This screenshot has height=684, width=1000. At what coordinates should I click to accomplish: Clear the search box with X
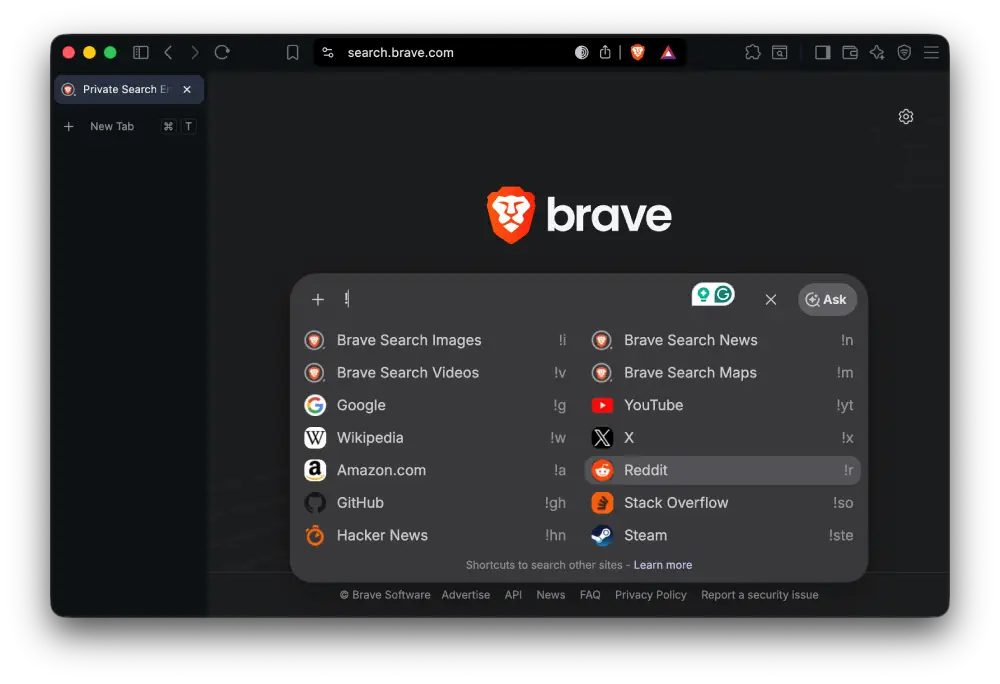click(770, 300)
